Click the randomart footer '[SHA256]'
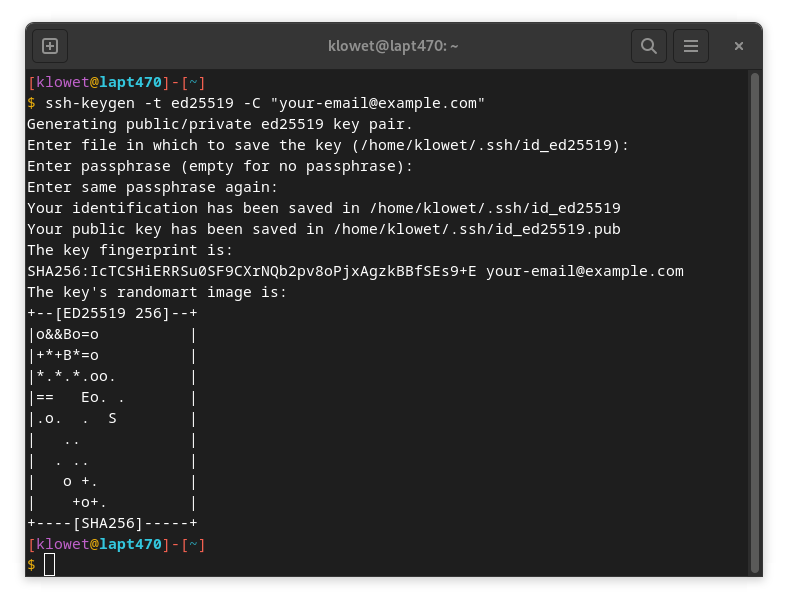Screen dimensions: 788x605 click(x=112, y=523)
